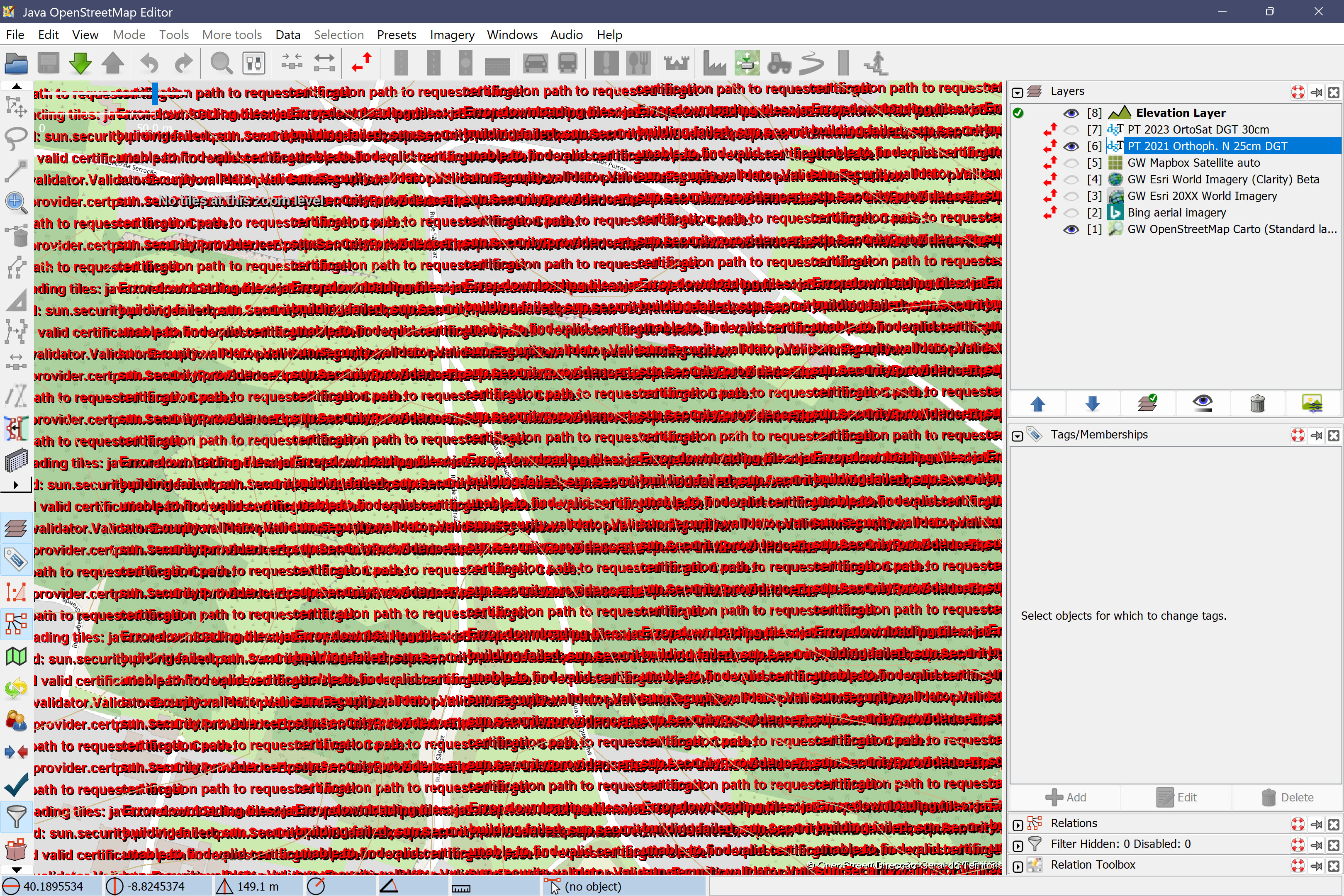Hide the GW OpenStreetMap Carto layer
The height and width of the screenshot is (896, 1344).
(x=1071, y=229)
